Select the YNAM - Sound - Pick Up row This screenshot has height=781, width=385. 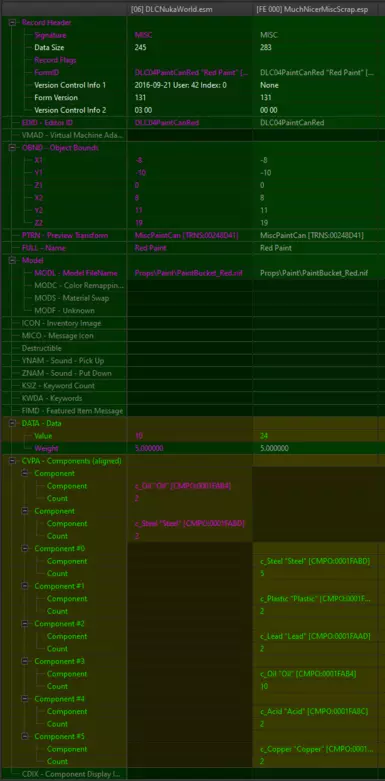click(192, 361)
